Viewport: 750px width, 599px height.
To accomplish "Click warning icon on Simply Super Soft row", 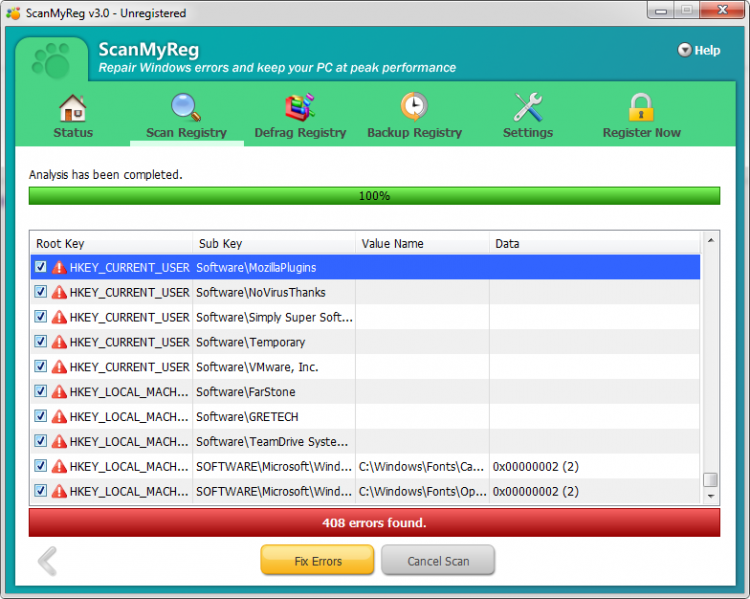I will click(x=59, y=317).
